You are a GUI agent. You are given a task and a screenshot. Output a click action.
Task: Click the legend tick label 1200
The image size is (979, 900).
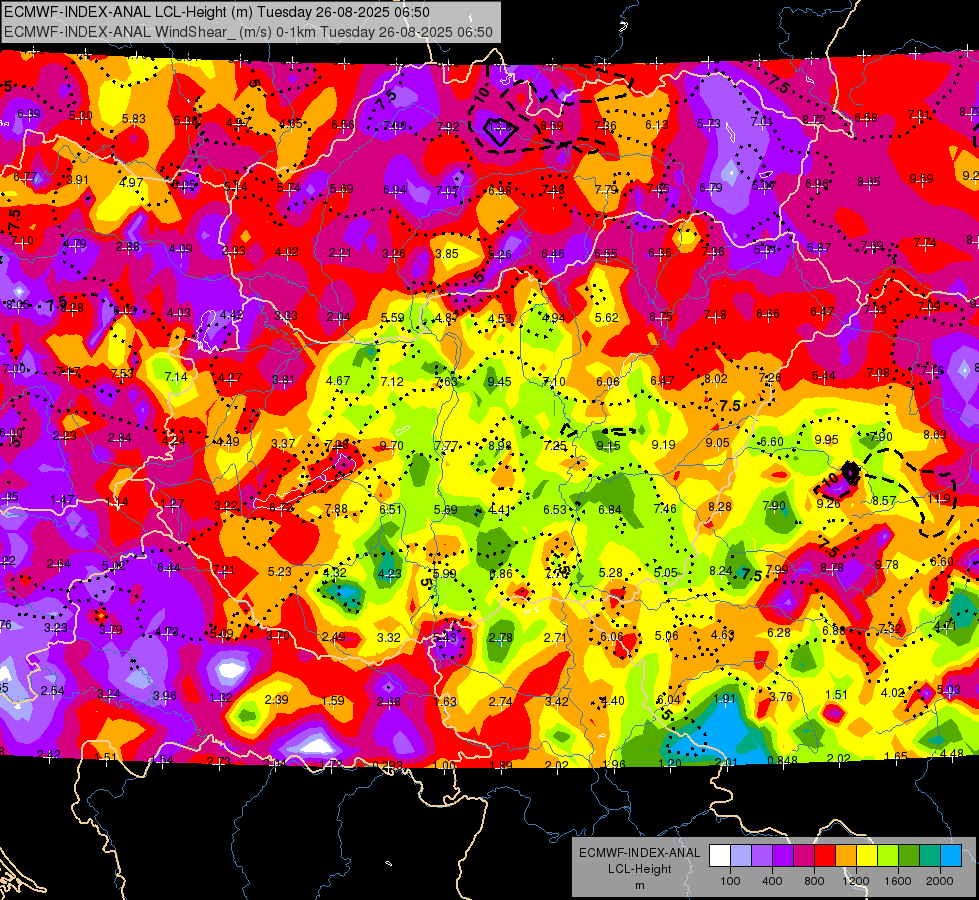point(856,881)
